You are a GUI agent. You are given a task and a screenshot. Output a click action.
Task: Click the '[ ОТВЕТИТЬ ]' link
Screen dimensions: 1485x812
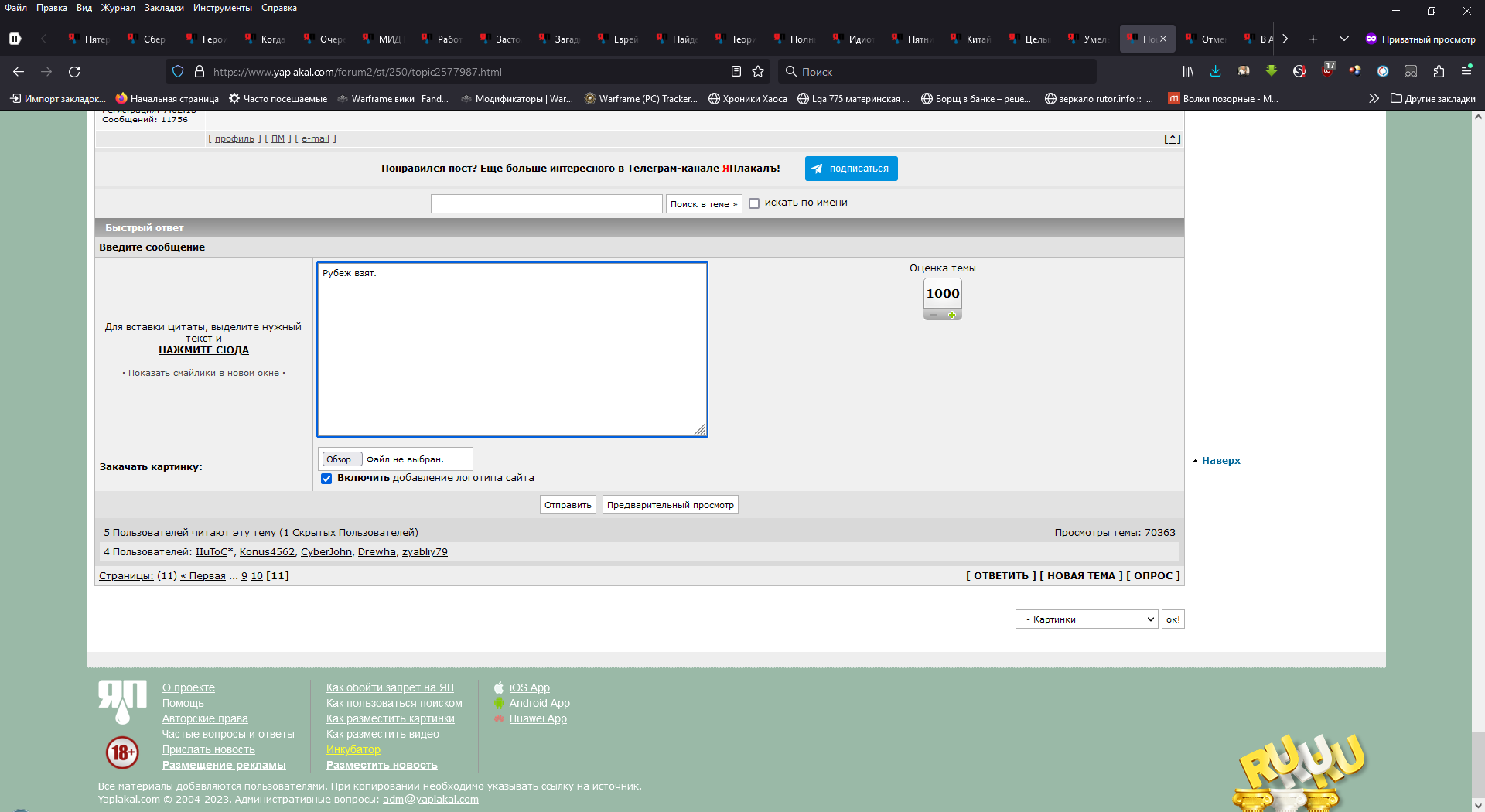click(x=1001, y=576)
